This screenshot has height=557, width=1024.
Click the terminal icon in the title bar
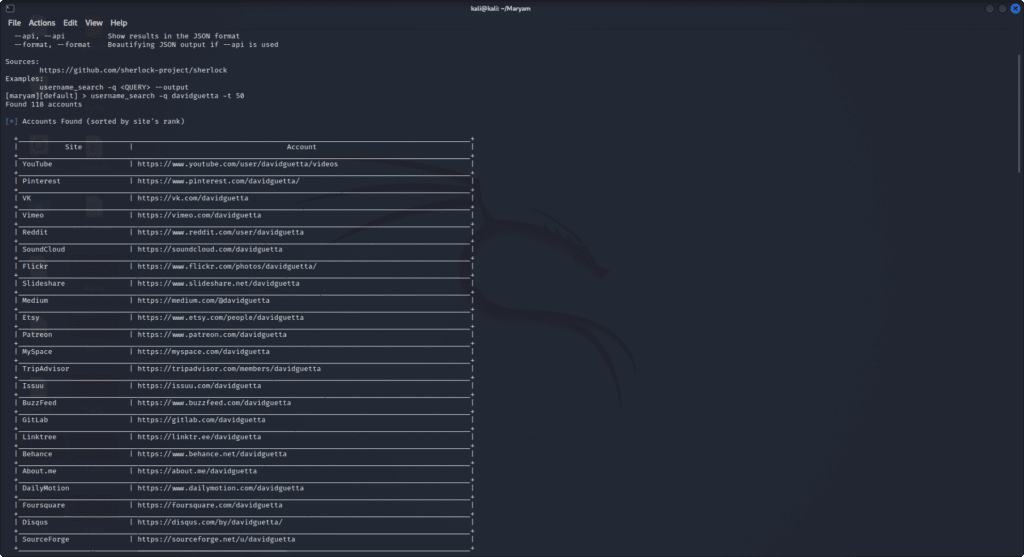pyautogui.click(x=9, y=8)
